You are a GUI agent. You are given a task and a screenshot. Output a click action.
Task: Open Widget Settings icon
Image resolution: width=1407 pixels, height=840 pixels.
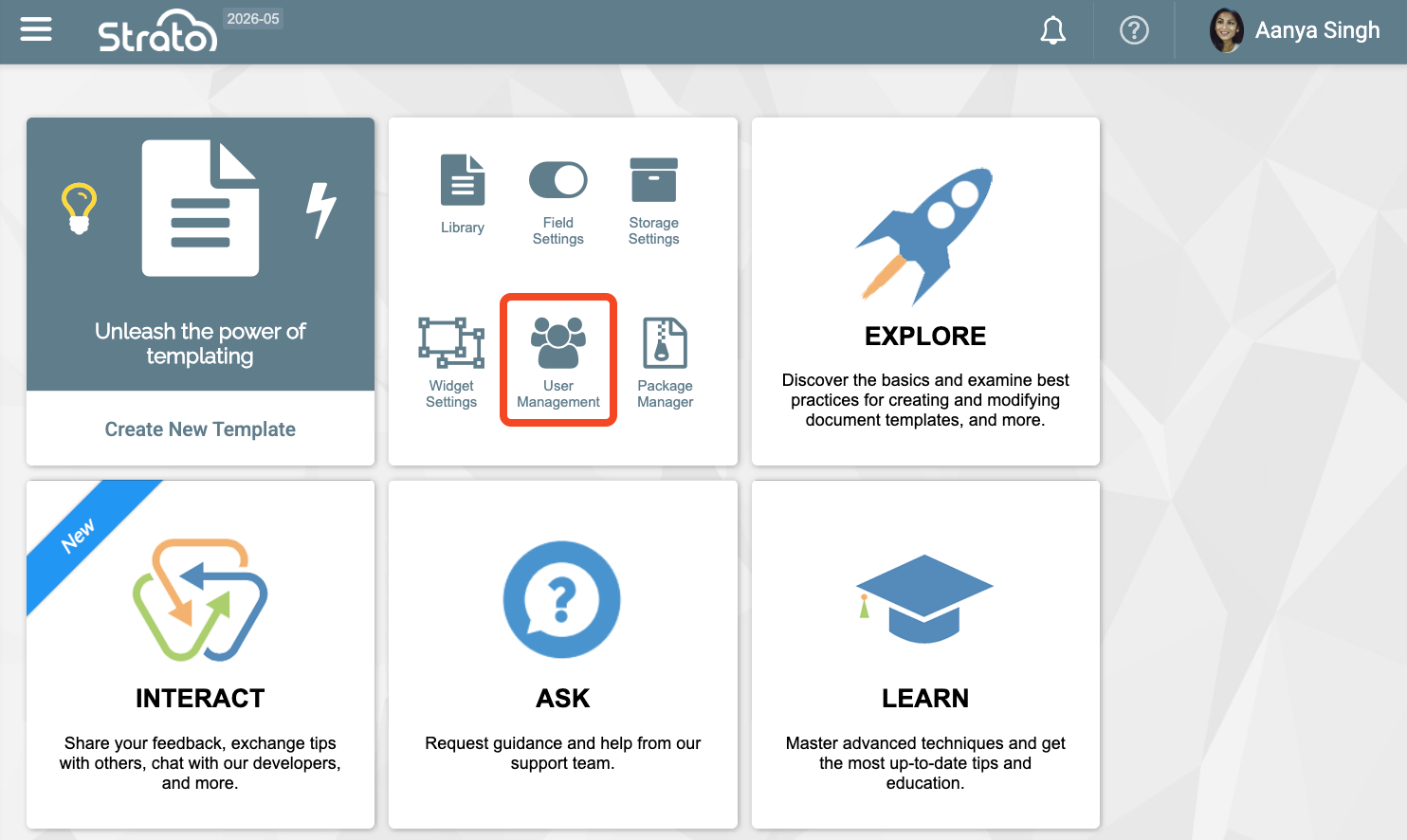(x=451, y=343)
